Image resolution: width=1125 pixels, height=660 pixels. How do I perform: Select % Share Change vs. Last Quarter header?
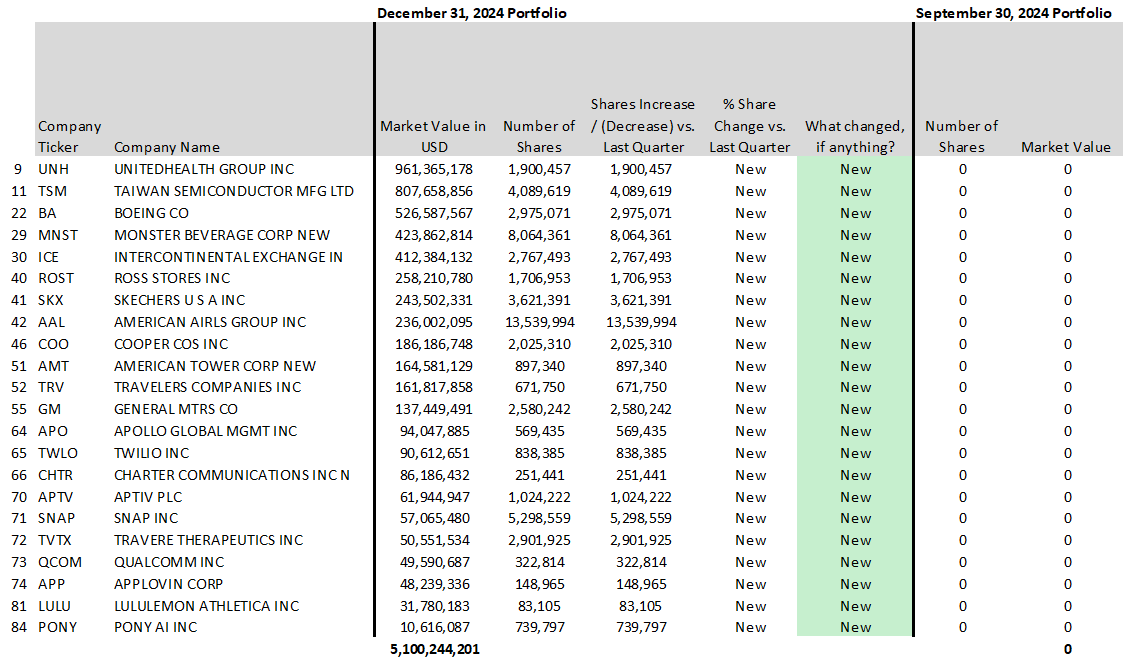750,126
